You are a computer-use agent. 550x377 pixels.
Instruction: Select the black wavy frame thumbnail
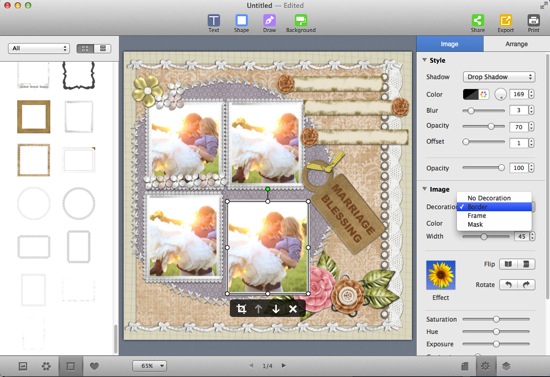pyautogui.click(x=79, y=75)
